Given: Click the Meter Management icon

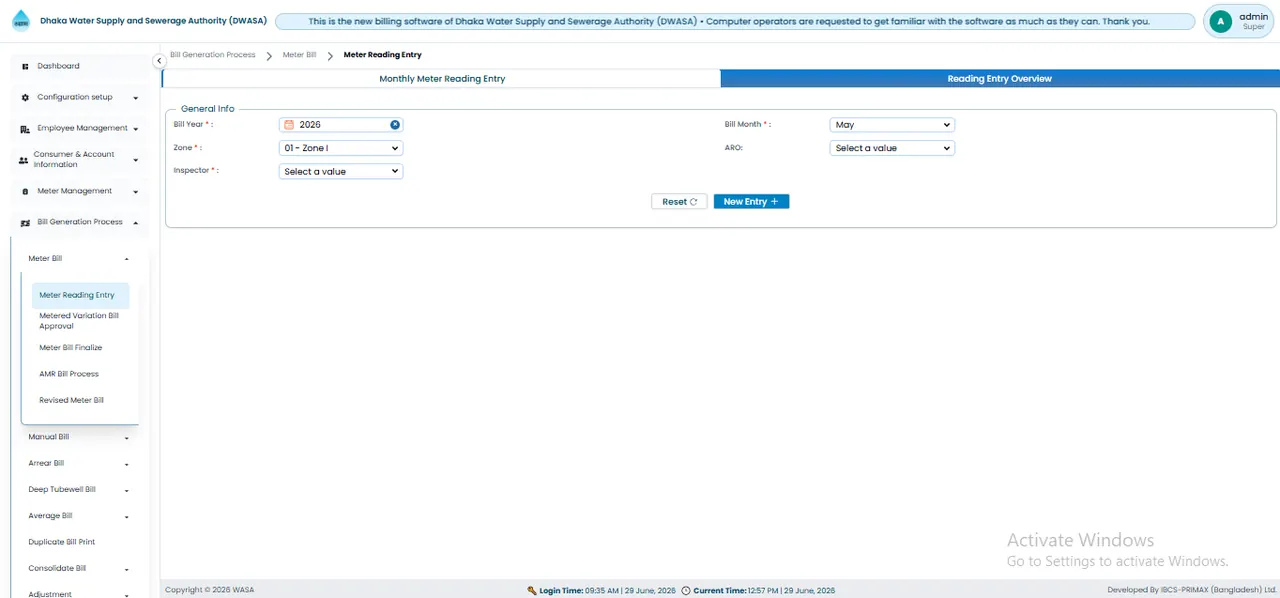Looking at the screenshot, I should coord(25,191).
